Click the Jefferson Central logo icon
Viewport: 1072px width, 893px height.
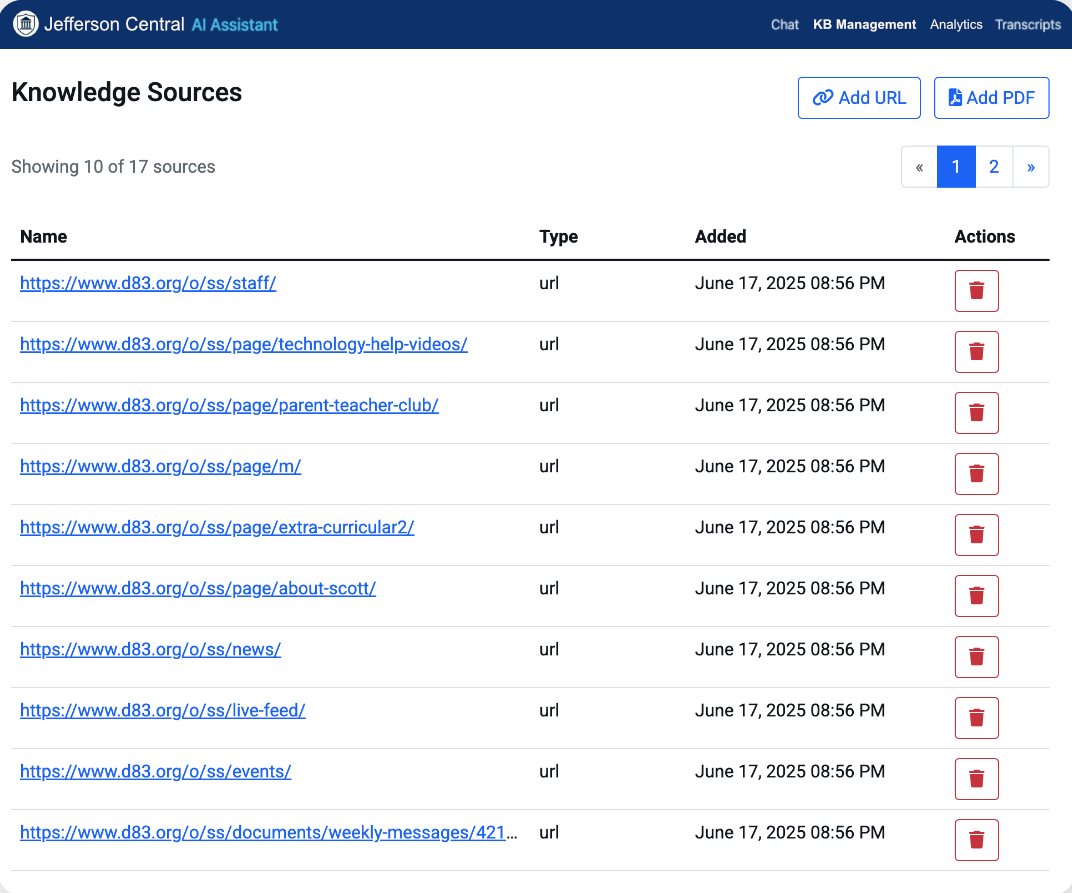(26, 24)
